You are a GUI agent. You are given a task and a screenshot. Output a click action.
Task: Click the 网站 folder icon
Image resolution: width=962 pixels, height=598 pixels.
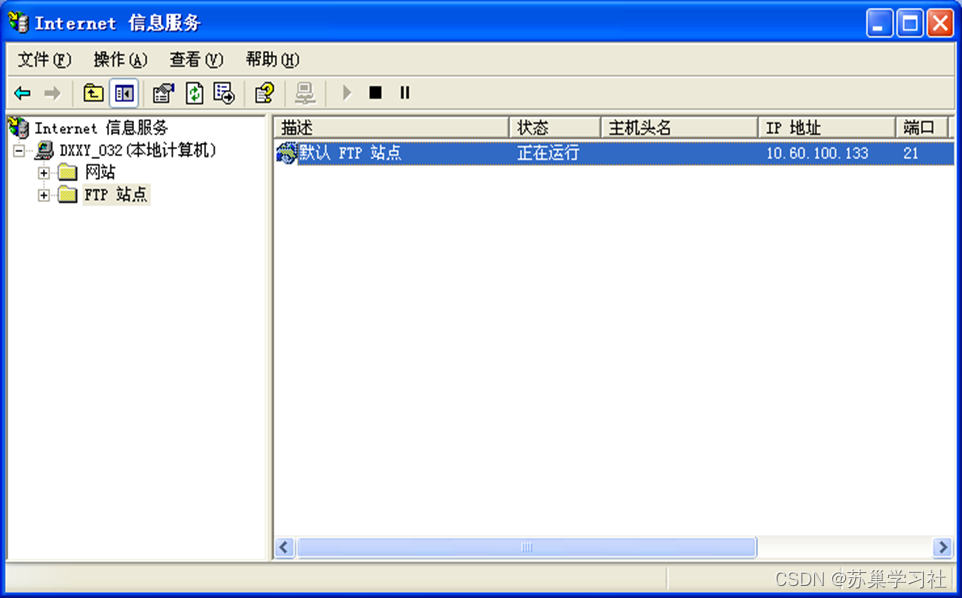click(67, 172)
